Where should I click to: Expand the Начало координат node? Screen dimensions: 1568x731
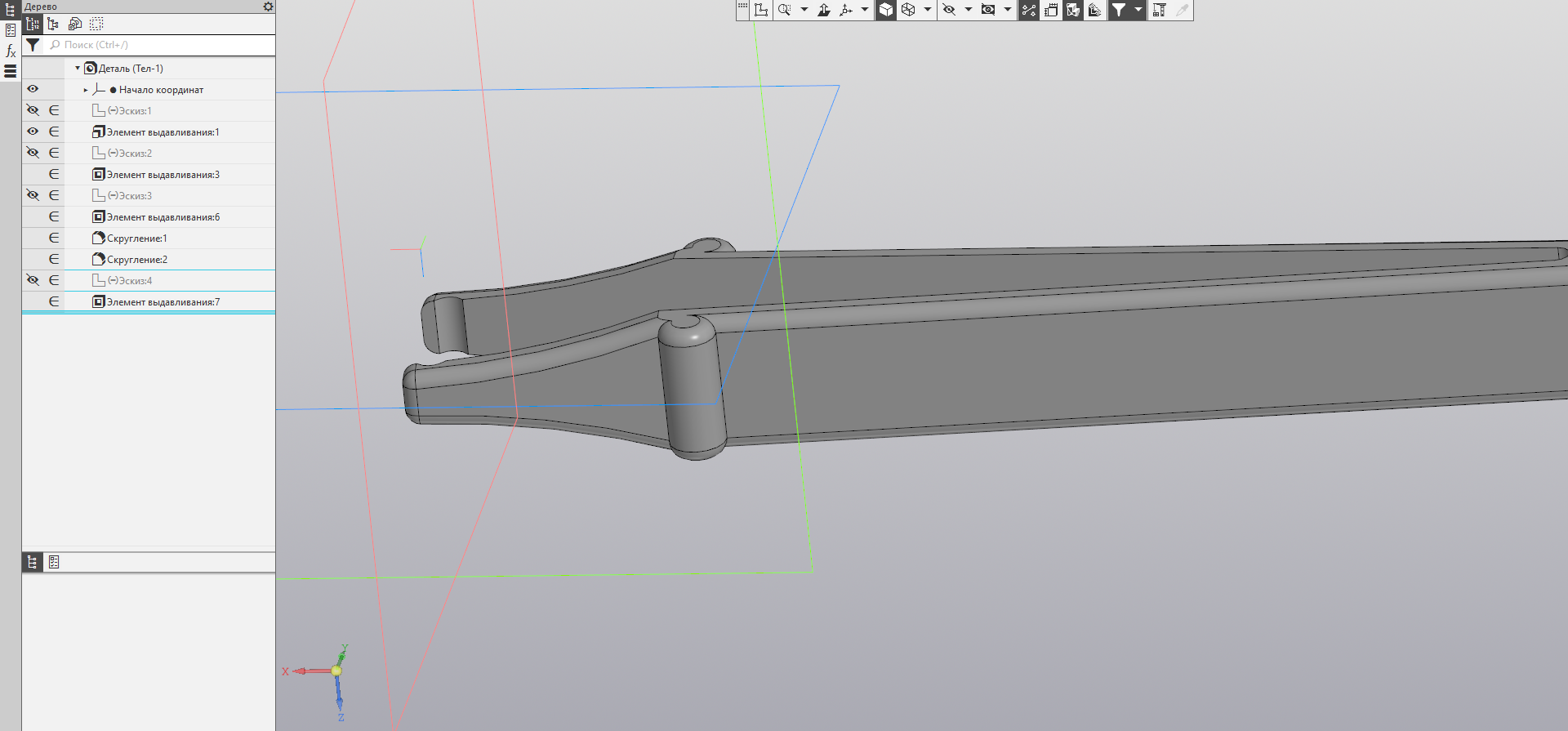point(86,90)
